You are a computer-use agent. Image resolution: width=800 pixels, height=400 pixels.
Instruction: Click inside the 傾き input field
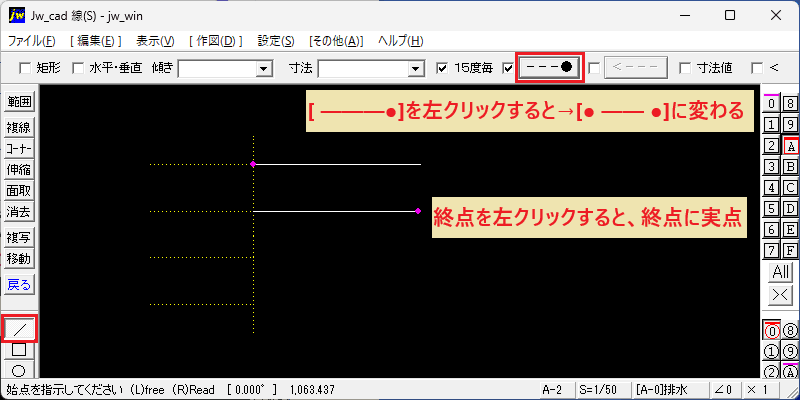click(x=218, y=68)
